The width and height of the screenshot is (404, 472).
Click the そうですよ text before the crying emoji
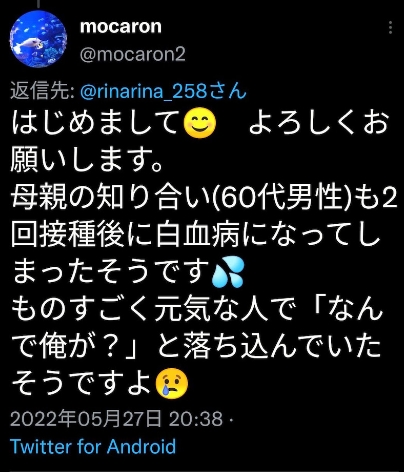83,383
